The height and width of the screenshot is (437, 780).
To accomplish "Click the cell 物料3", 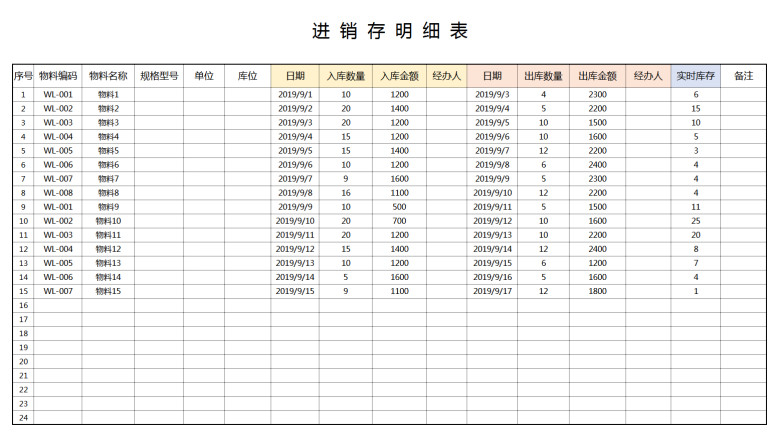I will point(108,122).
